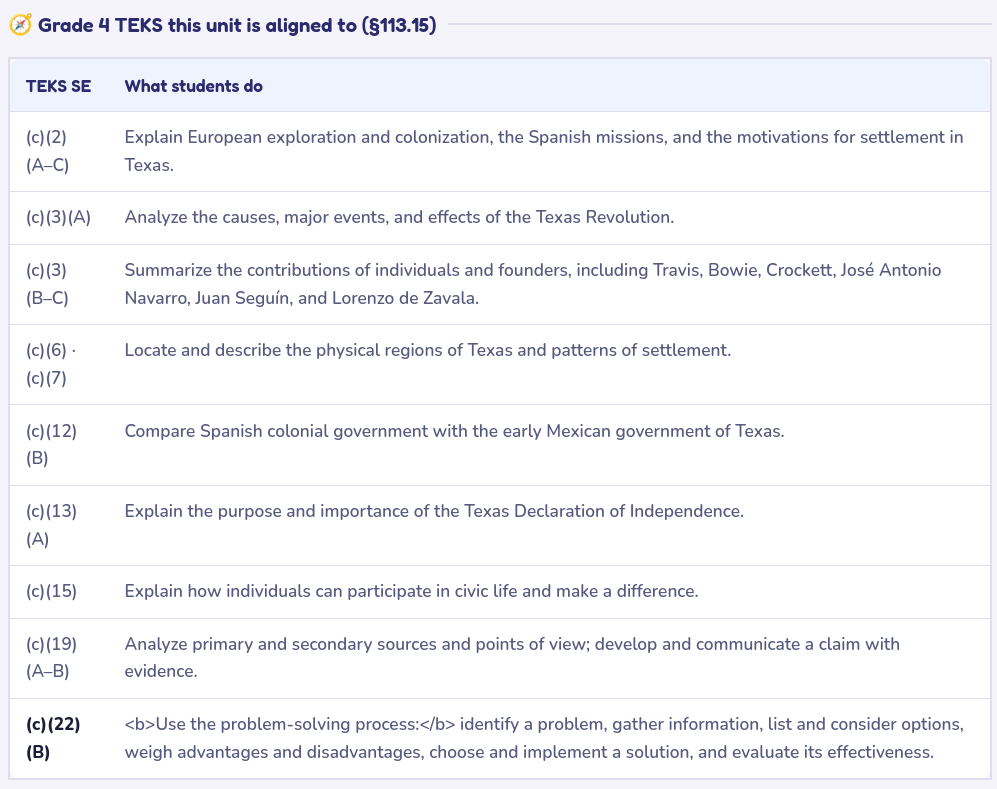
Task: Select the Grade 4 TEKS section heading
Action: tap(237, 25)
